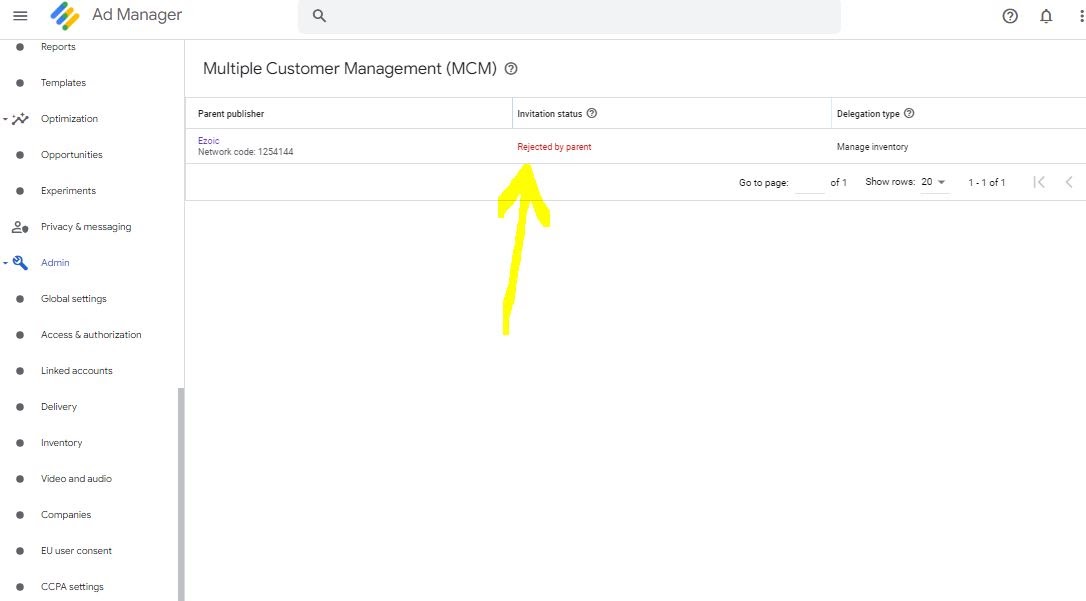
Task: Select Optimization menu item
Action: pyautogui.click(x=69, y=118)
